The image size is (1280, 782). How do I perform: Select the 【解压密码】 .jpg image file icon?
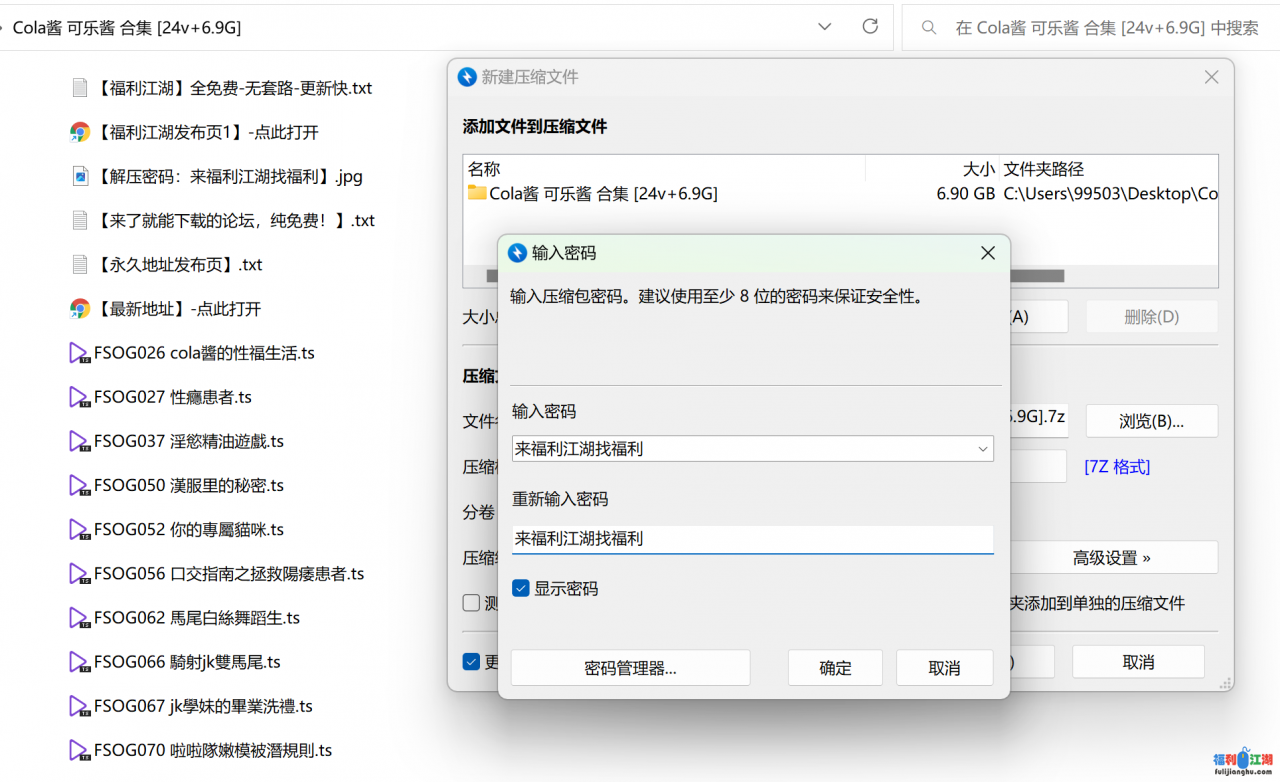coord(80,176)
